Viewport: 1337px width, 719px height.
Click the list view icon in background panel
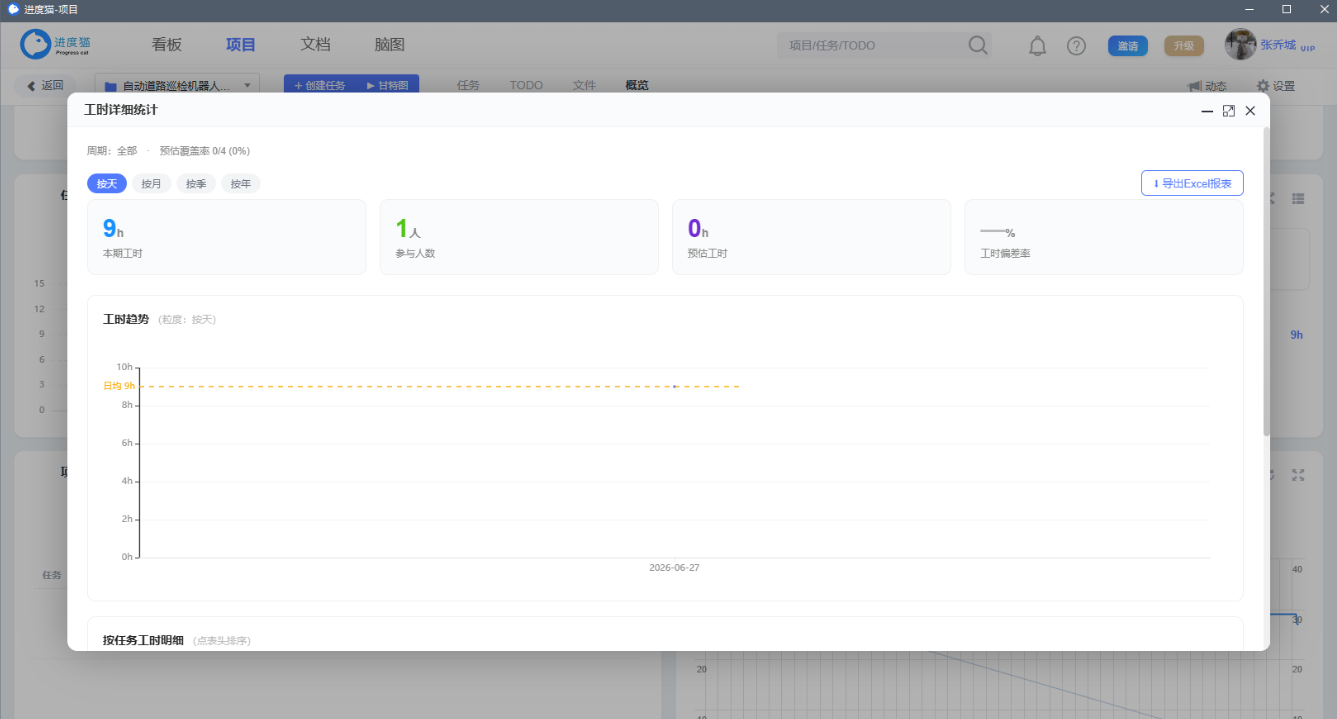point(1298,199)
